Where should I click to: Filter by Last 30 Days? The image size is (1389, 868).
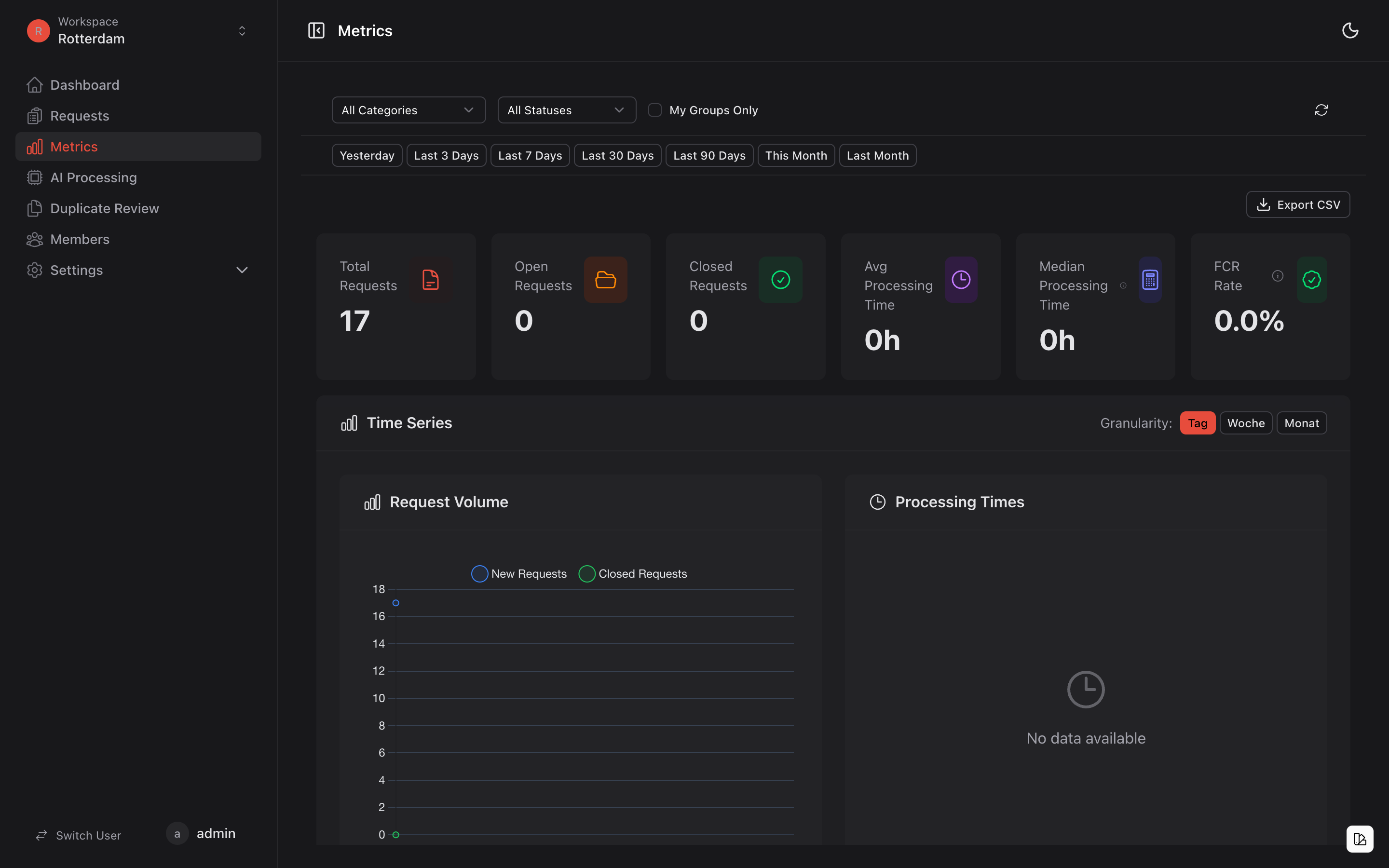[617, 156]
